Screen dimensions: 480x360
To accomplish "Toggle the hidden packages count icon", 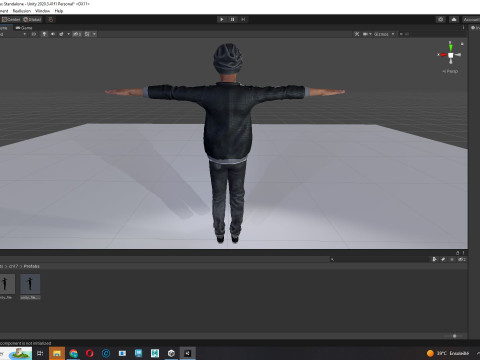I will tap(462, 259).
